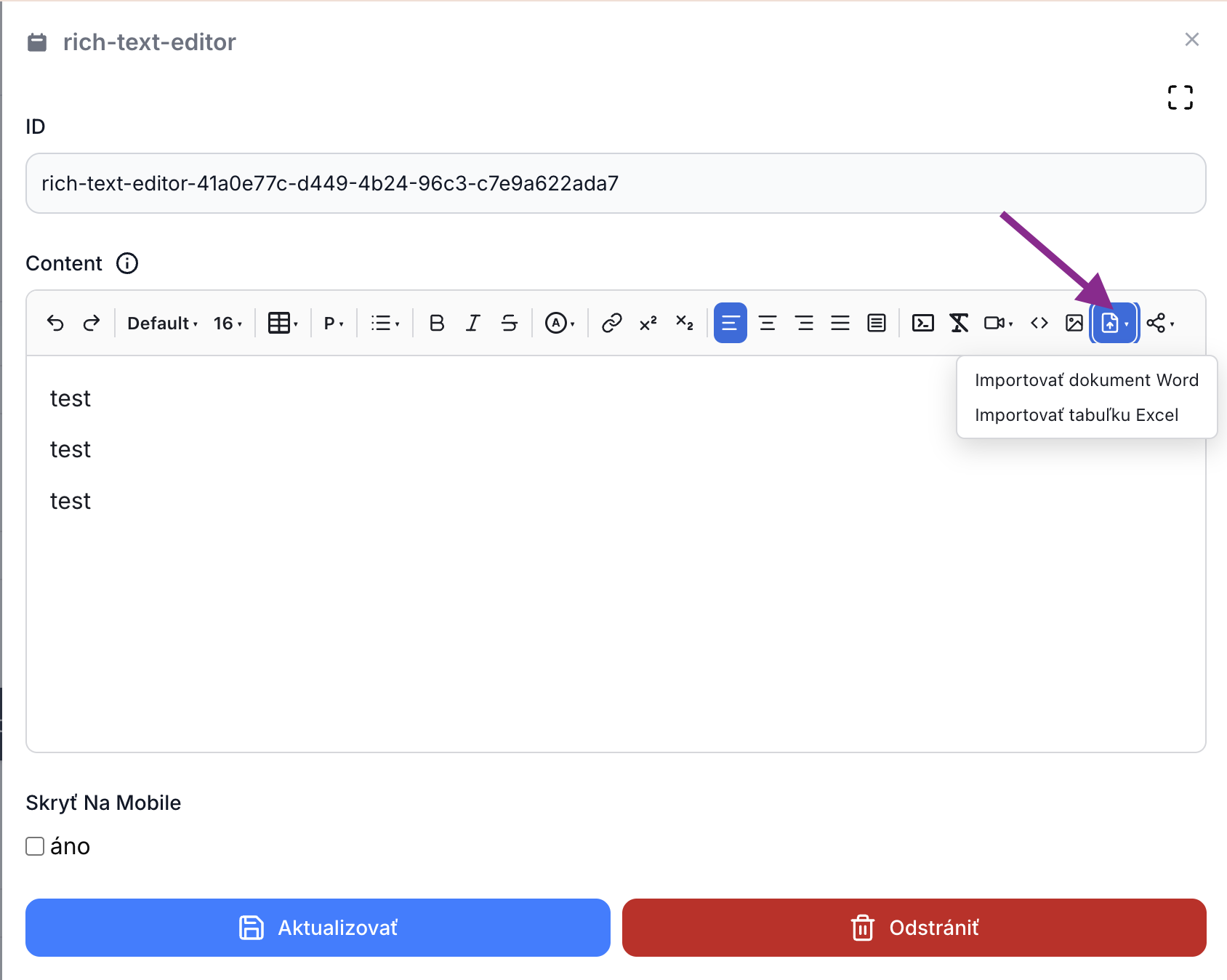Image resolution: width=1227 pixels, height=980 pixels.
Task: Open the font size 16 dropdown
Action: tap(228, 323)
